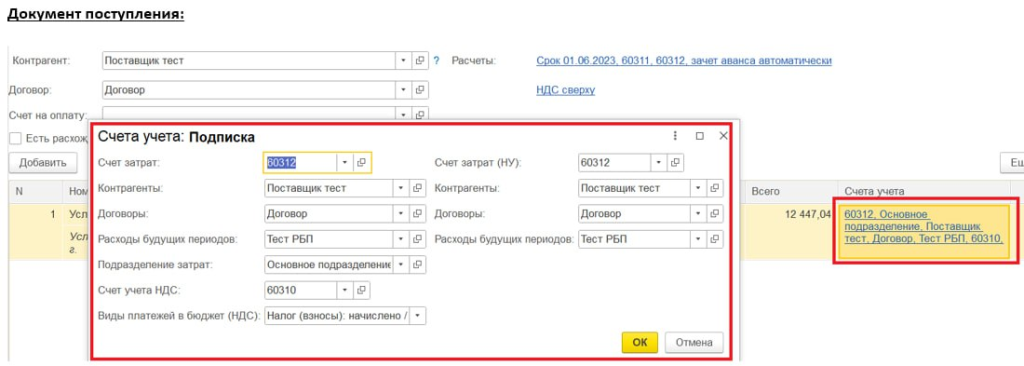Open selection for Контрагент field Поставщик тест
The width and height of the screenshot is (1024, 366).
pyautogui.click(x=420, y=61)
